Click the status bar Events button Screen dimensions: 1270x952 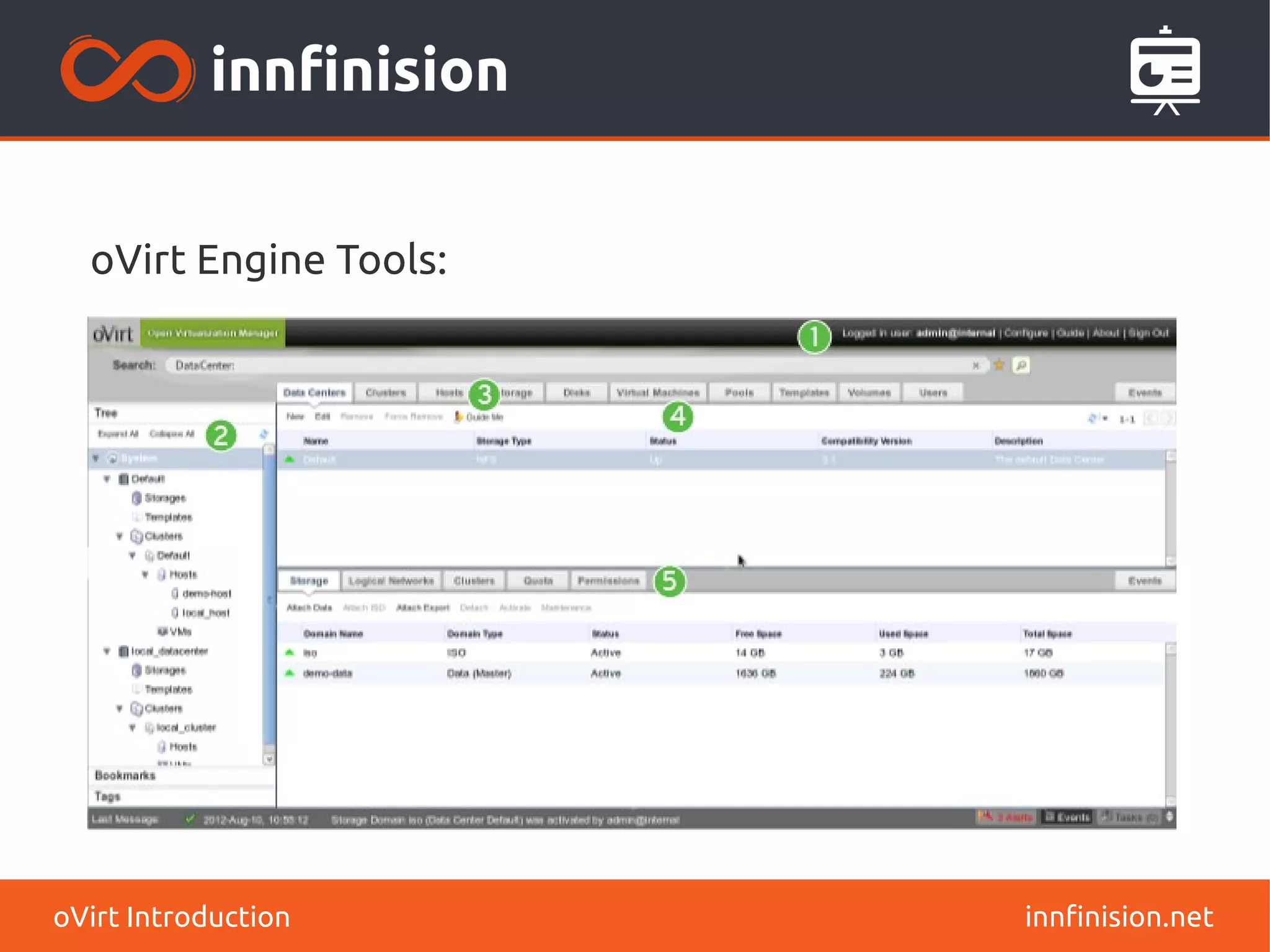tap(1068, 817)
